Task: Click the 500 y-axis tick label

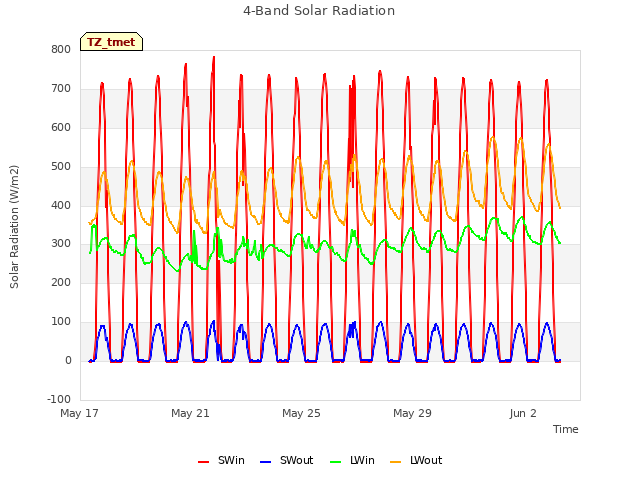Action: pyautogui.click(x=61, y=167)
